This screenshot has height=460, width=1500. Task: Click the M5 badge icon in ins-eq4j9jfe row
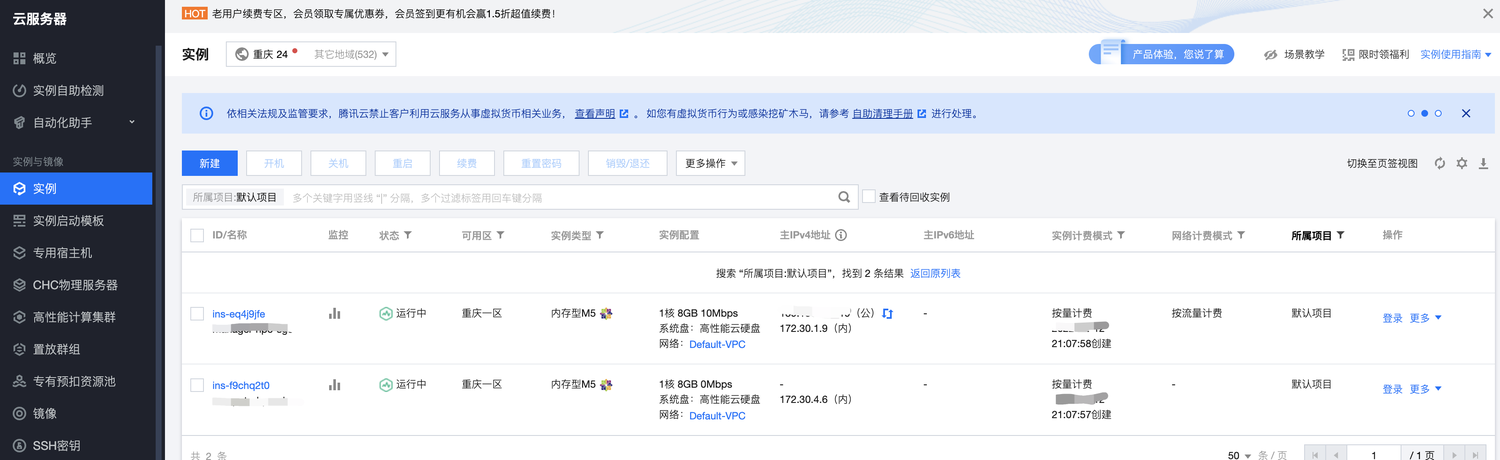click(606, 314)
